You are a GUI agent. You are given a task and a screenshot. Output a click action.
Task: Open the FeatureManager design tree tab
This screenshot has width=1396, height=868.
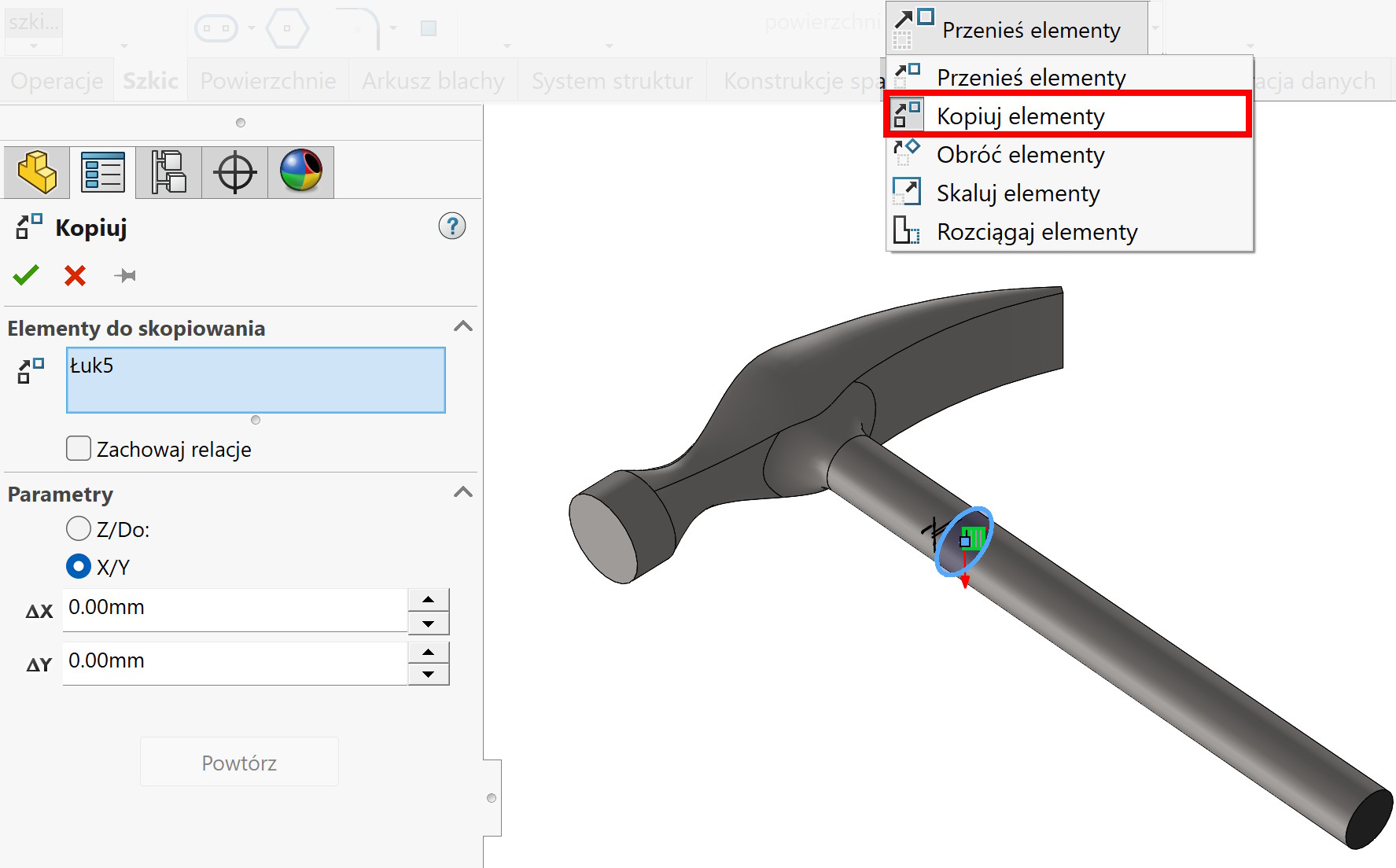pos(37,171)
